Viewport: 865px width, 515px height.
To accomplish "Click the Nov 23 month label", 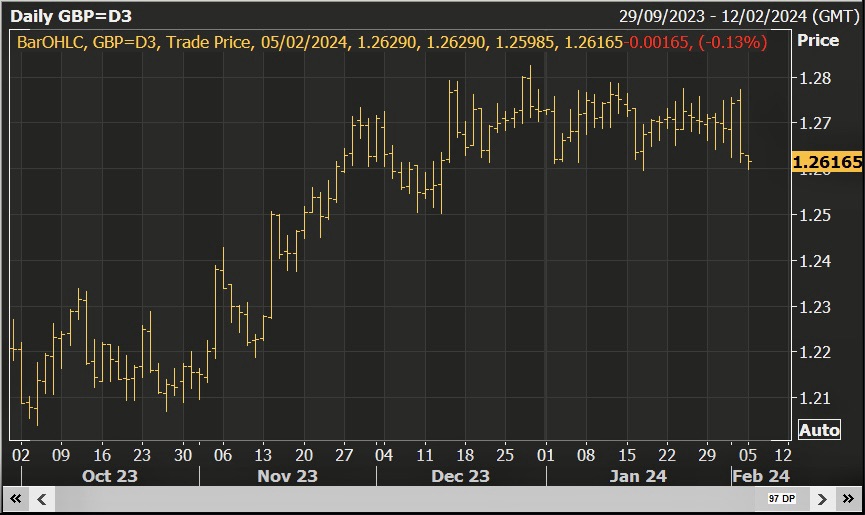I will tap(287, 476).
